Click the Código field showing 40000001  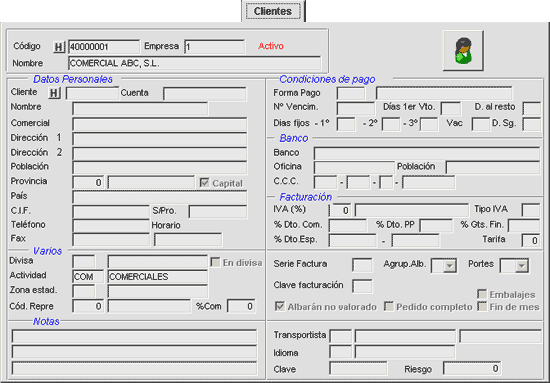click(104, 47)
